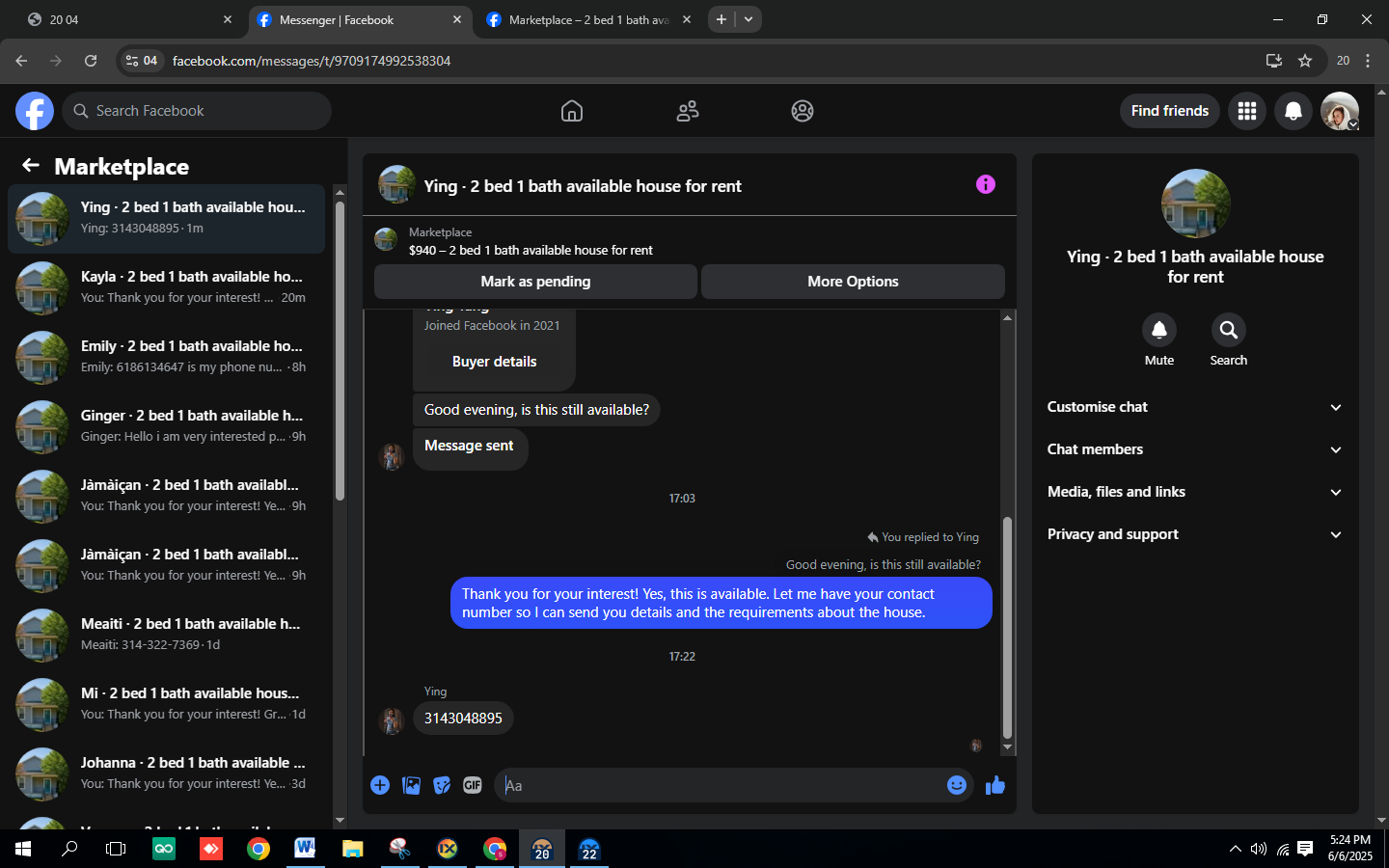This screenshot has width=1389, height=868.
Task: Open the browser three-dot menu
Action: [x=1368, y=61]
